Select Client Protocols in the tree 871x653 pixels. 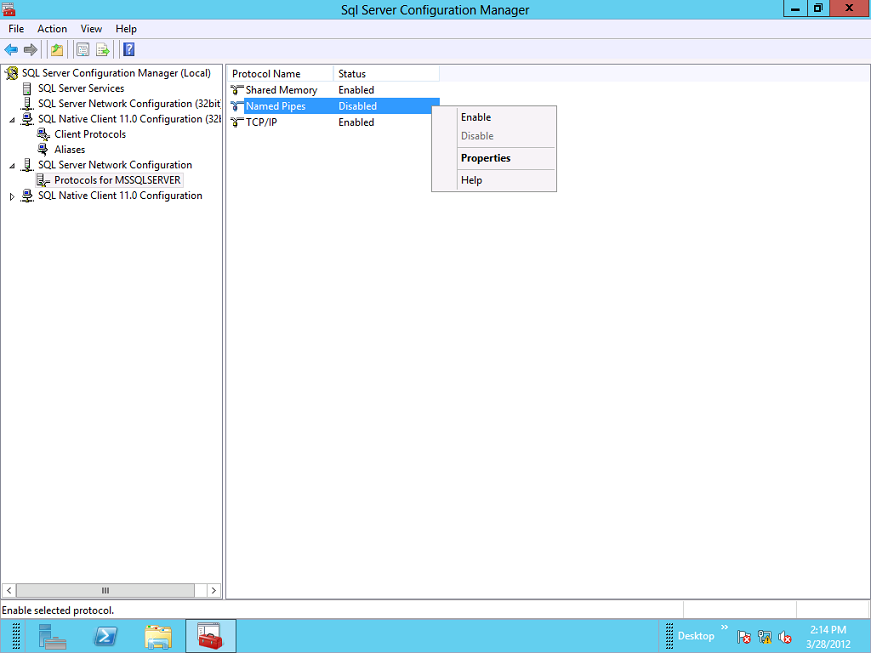(90, 134)
